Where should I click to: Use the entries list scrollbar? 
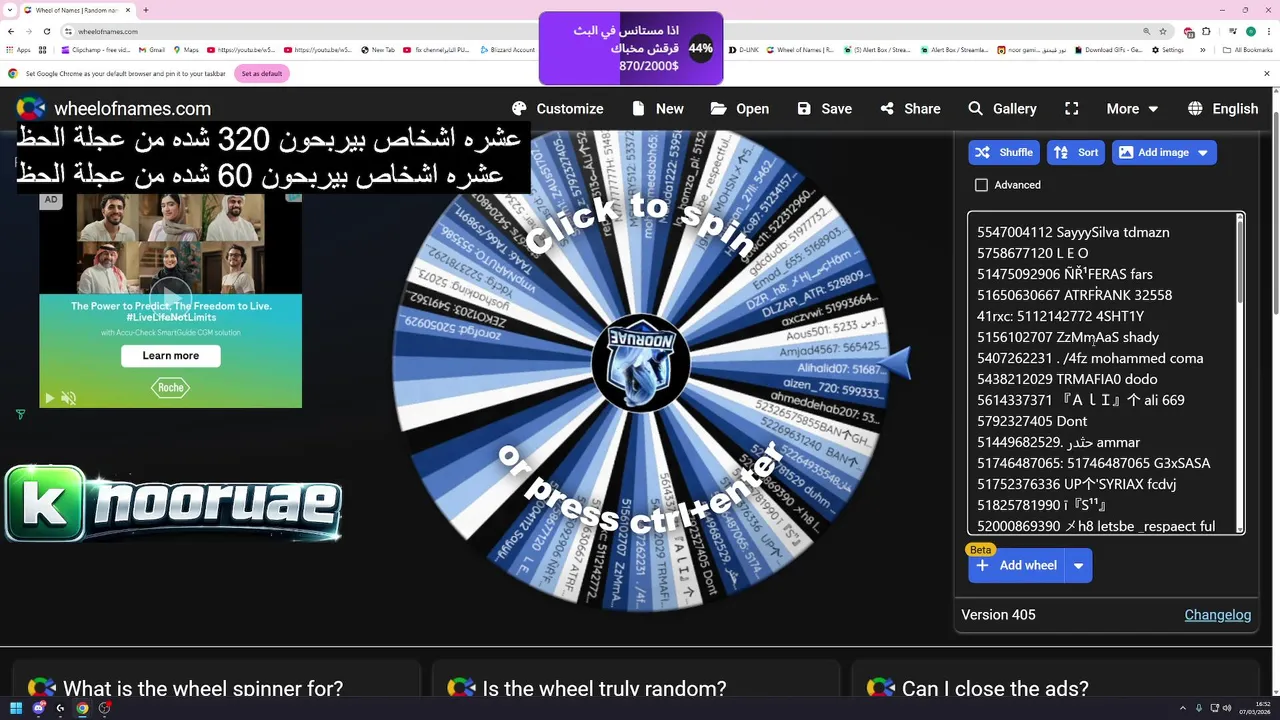[x=1240, y=260]
